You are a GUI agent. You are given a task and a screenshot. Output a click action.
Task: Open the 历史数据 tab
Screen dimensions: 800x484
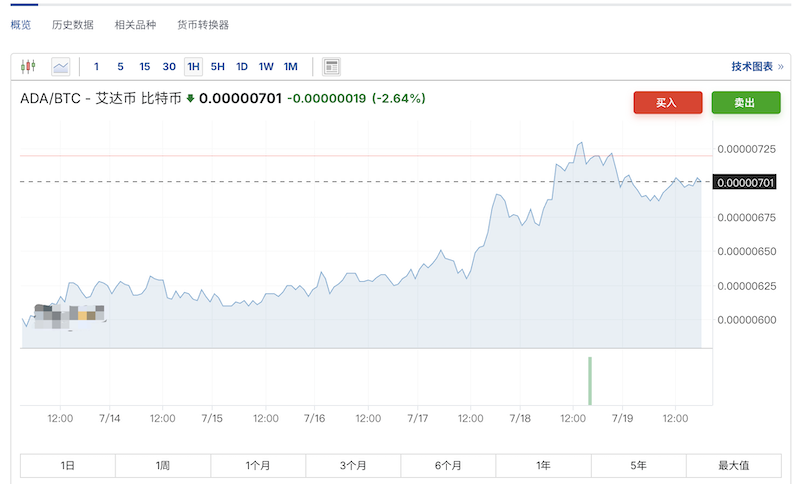point(73,24)
